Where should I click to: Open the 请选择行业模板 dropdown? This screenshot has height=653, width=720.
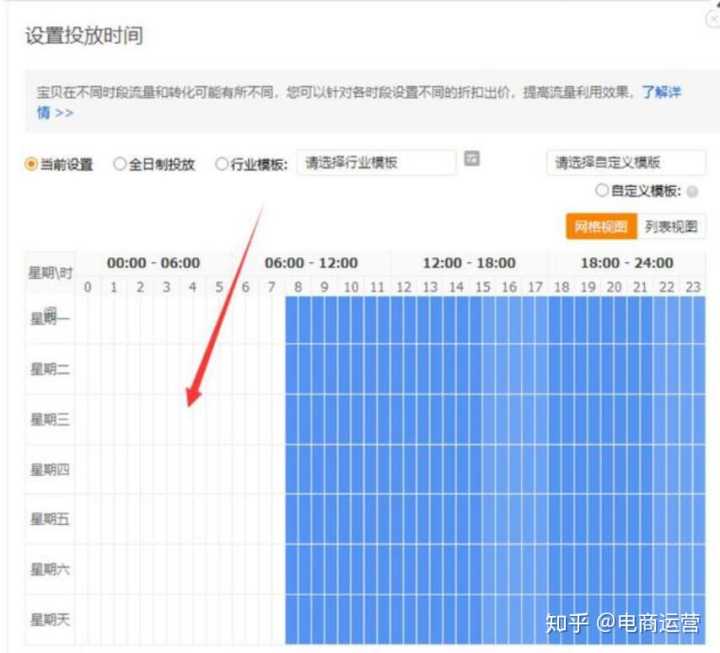376,163
